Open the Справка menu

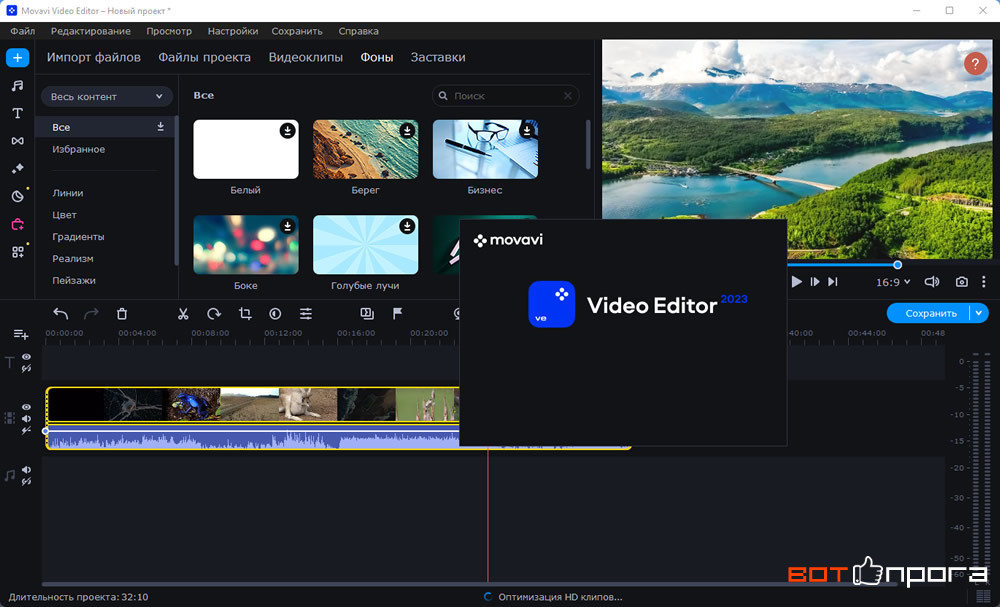pyautogui.click(x=358, y=31)
